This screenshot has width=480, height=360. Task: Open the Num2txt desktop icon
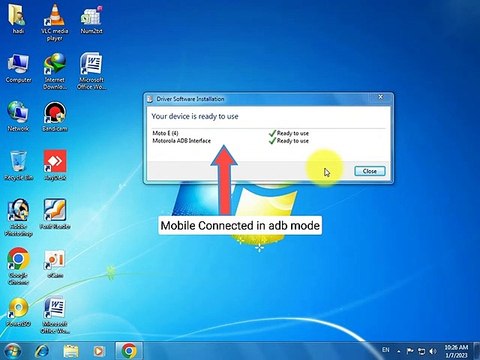91,19
